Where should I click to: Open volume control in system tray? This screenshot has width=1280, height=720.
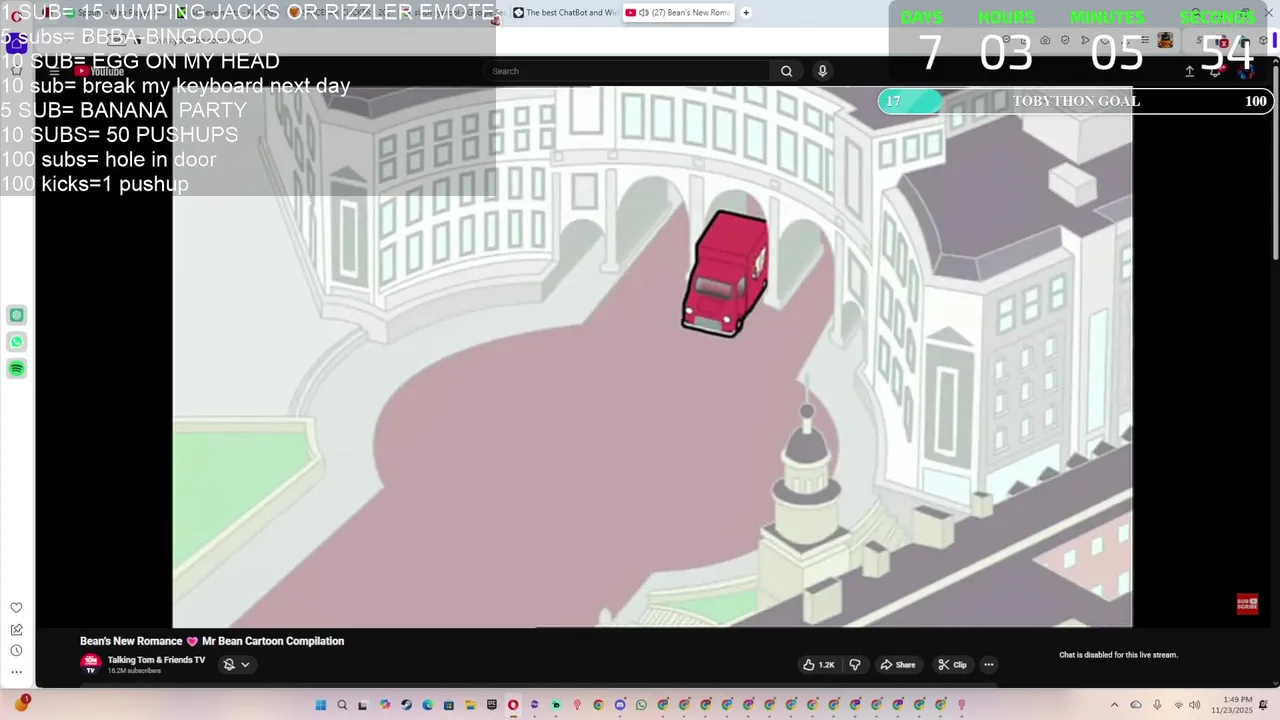(x=1194, y=705)
